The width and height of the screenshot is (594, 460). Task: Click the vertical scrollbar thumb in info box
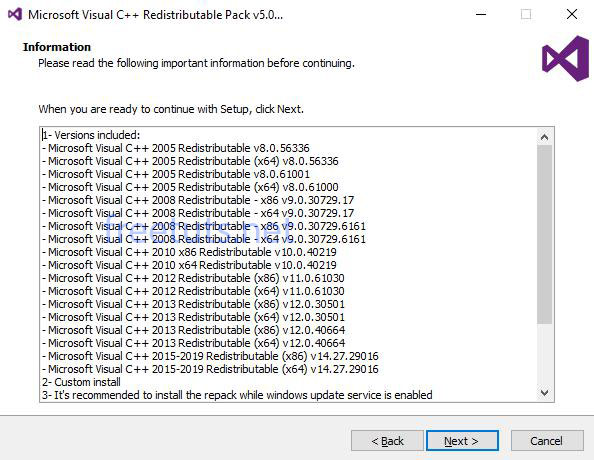(x=544, y=234)
